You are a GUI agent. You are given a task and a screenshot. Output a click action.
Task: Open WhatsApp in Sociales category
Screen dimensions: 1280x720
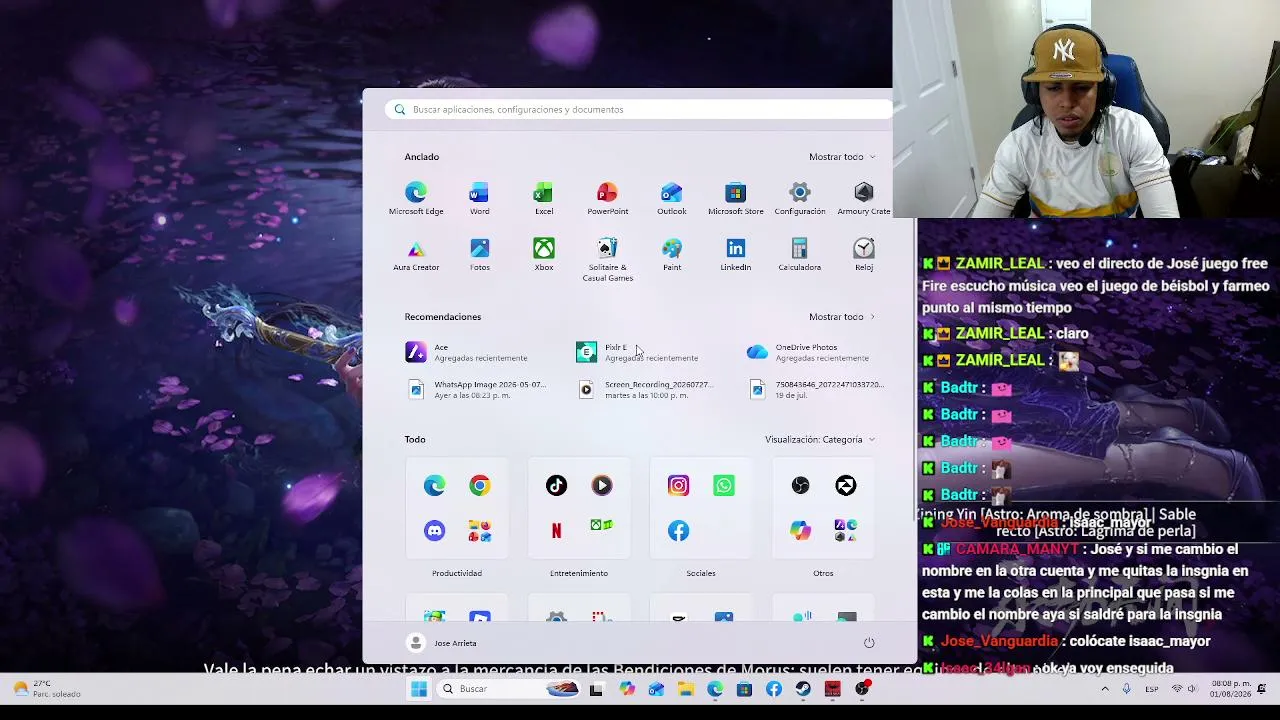pos(724,485)
